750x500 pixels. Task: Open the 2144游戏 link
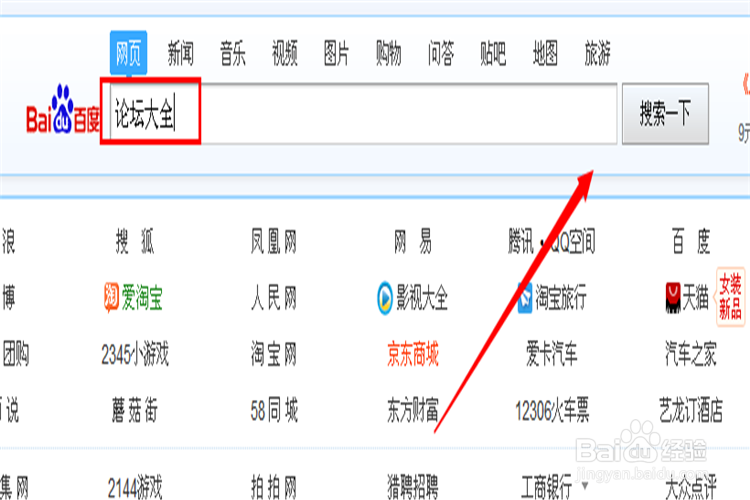tap(135, 487)
